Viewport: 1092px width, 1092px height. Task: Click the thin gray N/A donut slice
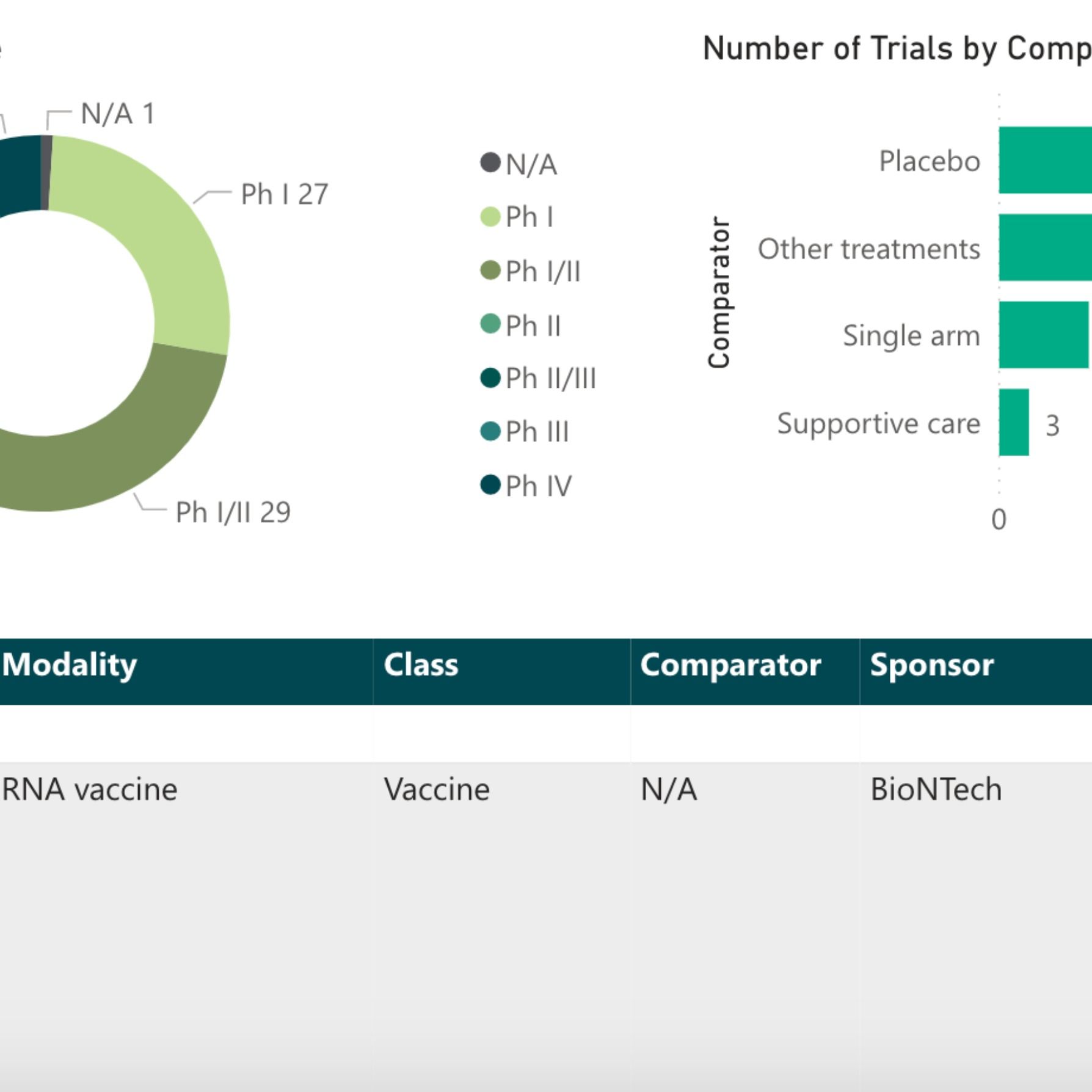tap(46, 172)
